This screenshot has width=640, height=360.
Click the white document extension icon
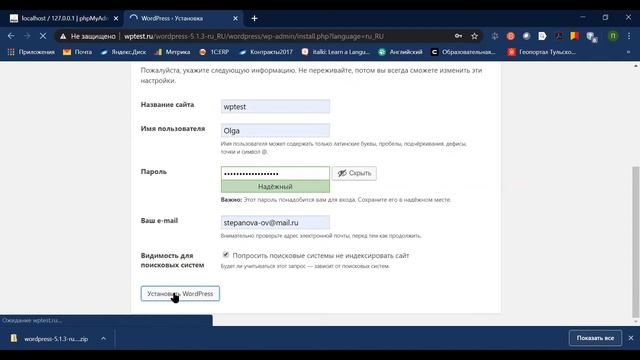542,36
